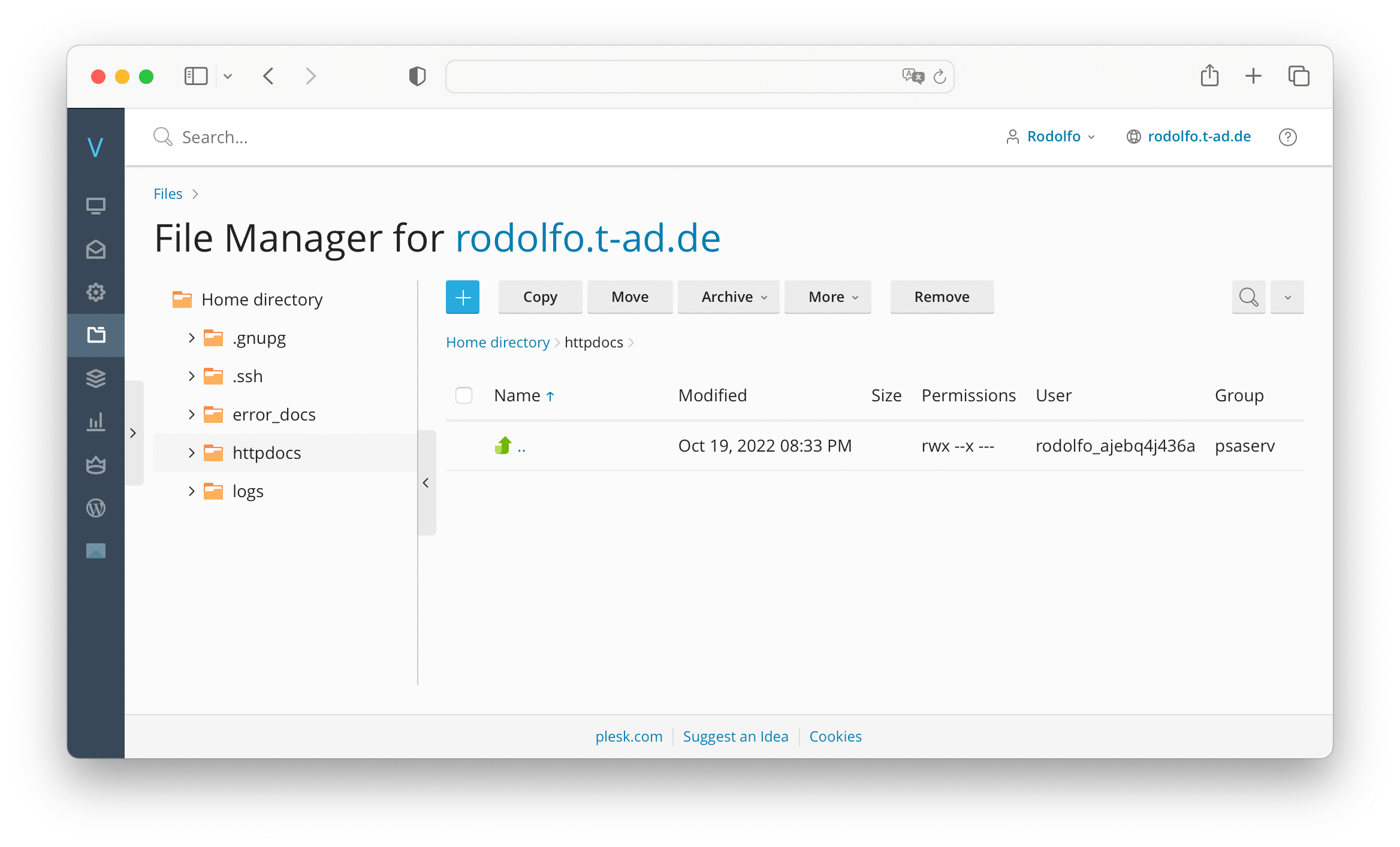Open the search options dropdown arrow
The width and height of the screenshot is (1400, 847).
point(1287,297)
